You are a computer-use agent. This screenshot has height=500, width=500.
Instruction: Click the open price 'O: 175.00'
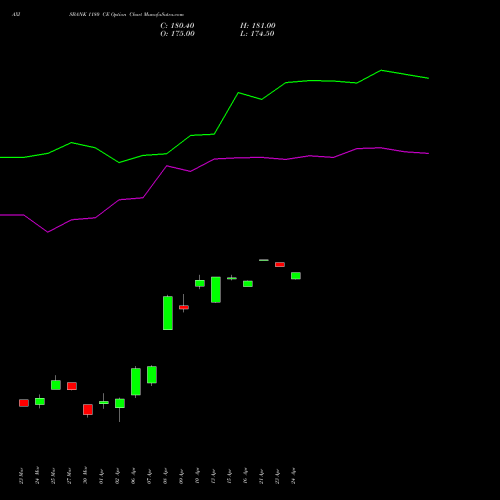click(x=177, y=34)
